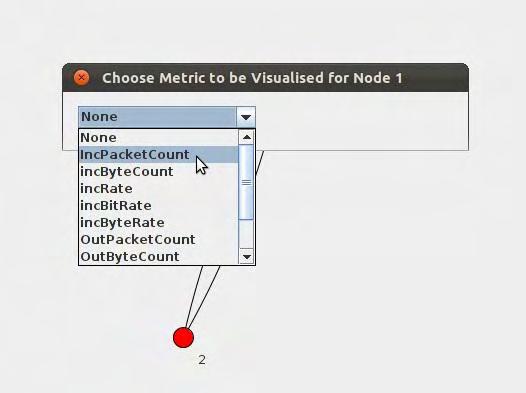Click the list scrollbar down arrow
The image size is (526, 393).
click(247, 257)
